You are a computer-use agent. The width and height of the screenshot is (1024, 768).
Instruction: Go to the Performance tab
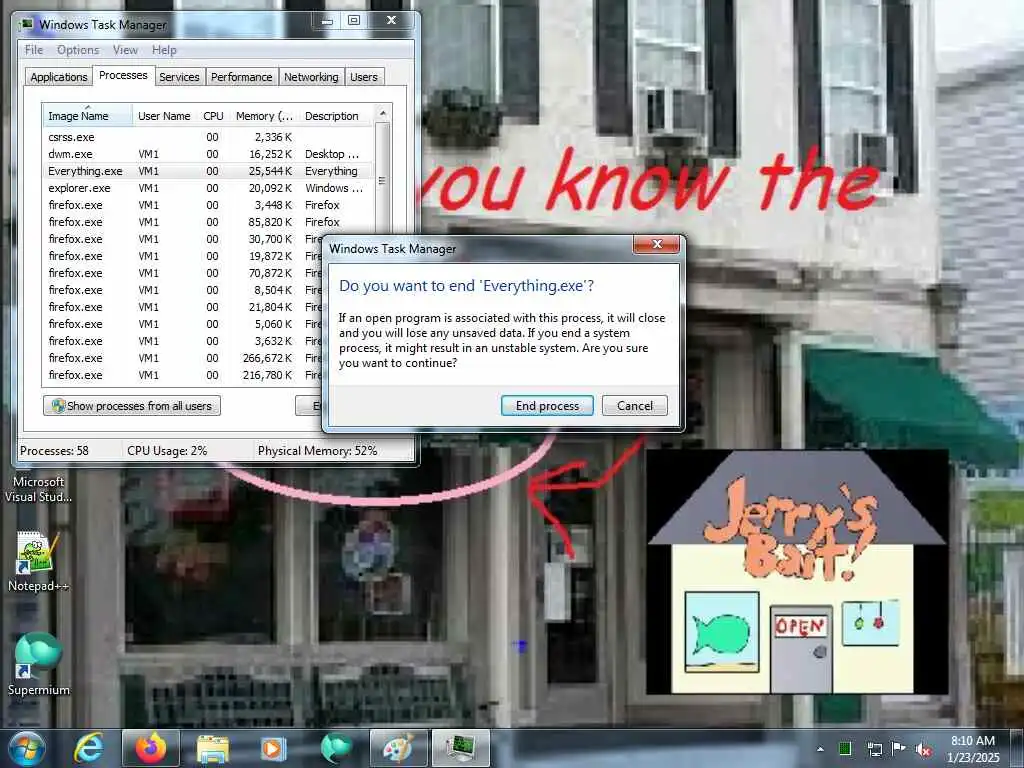[x=242, y=77]
